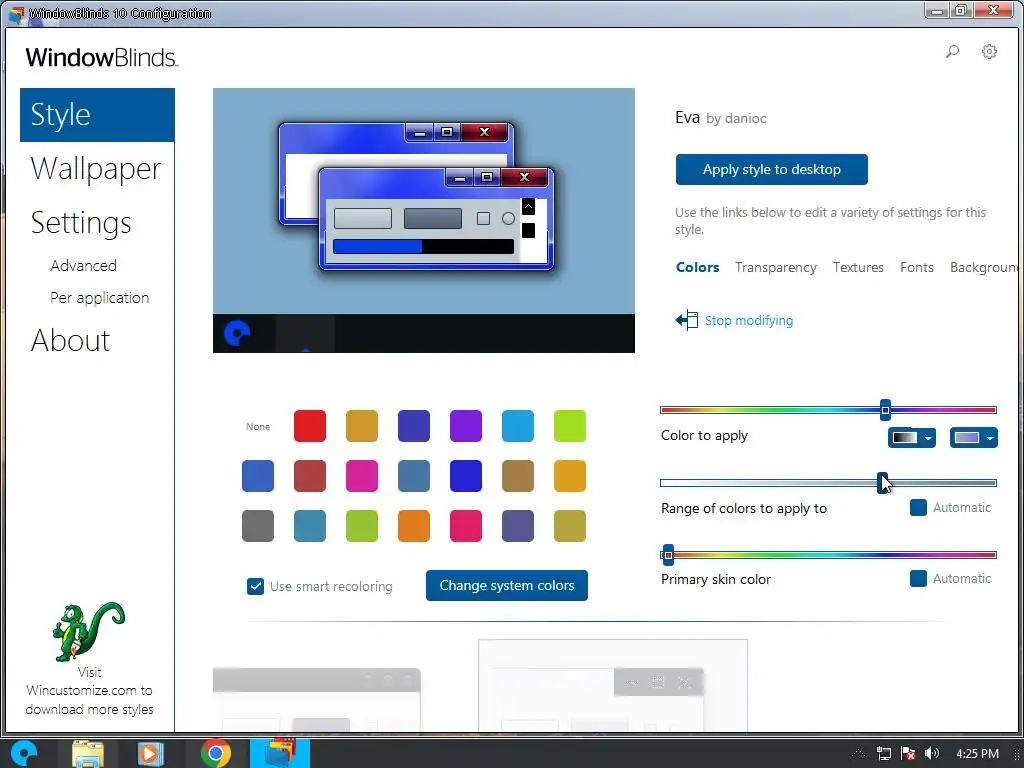Select the hot pink swatch in bottom row

point(466,526)
